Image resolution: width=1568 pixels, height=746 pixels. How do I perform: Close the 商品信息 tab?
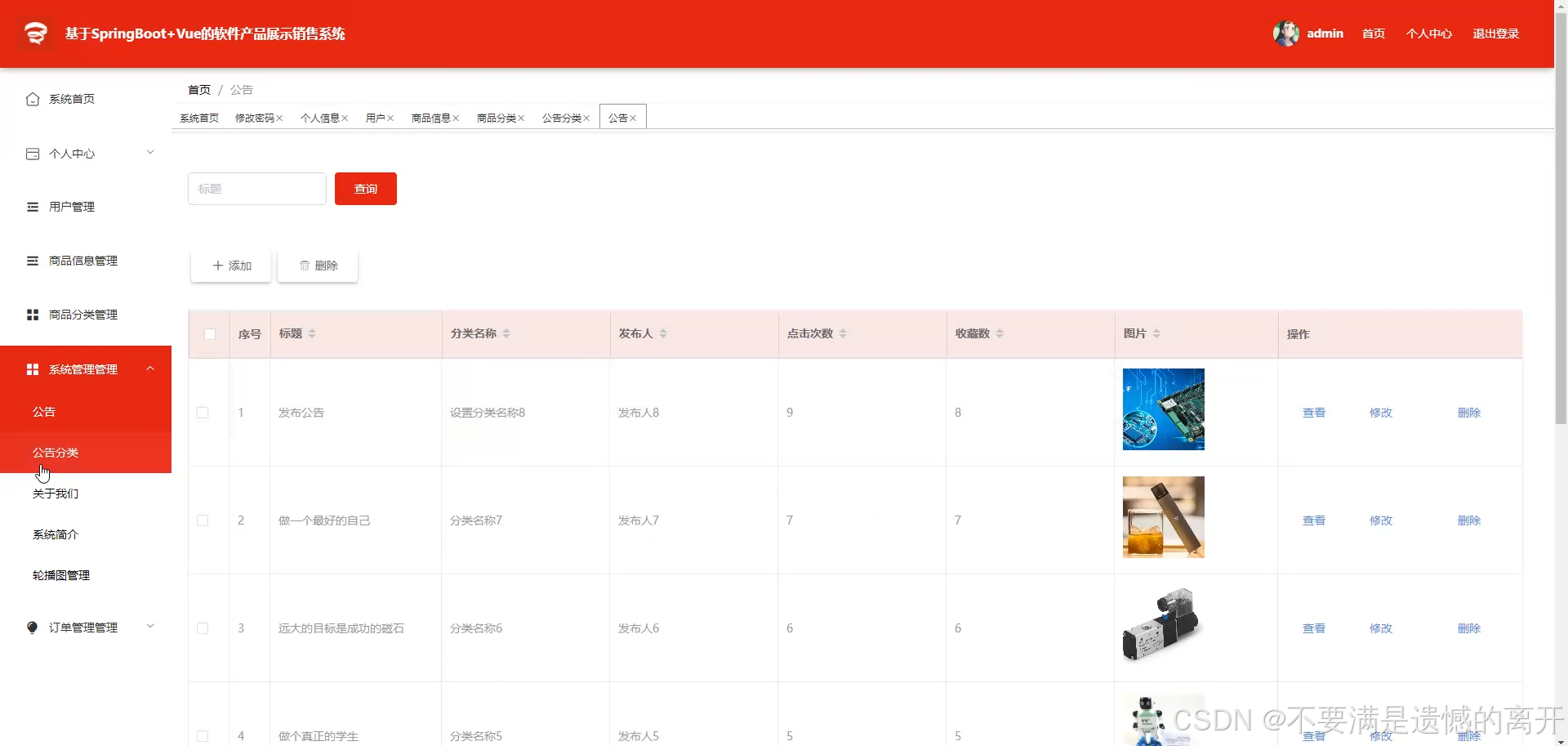coord(456,118)
